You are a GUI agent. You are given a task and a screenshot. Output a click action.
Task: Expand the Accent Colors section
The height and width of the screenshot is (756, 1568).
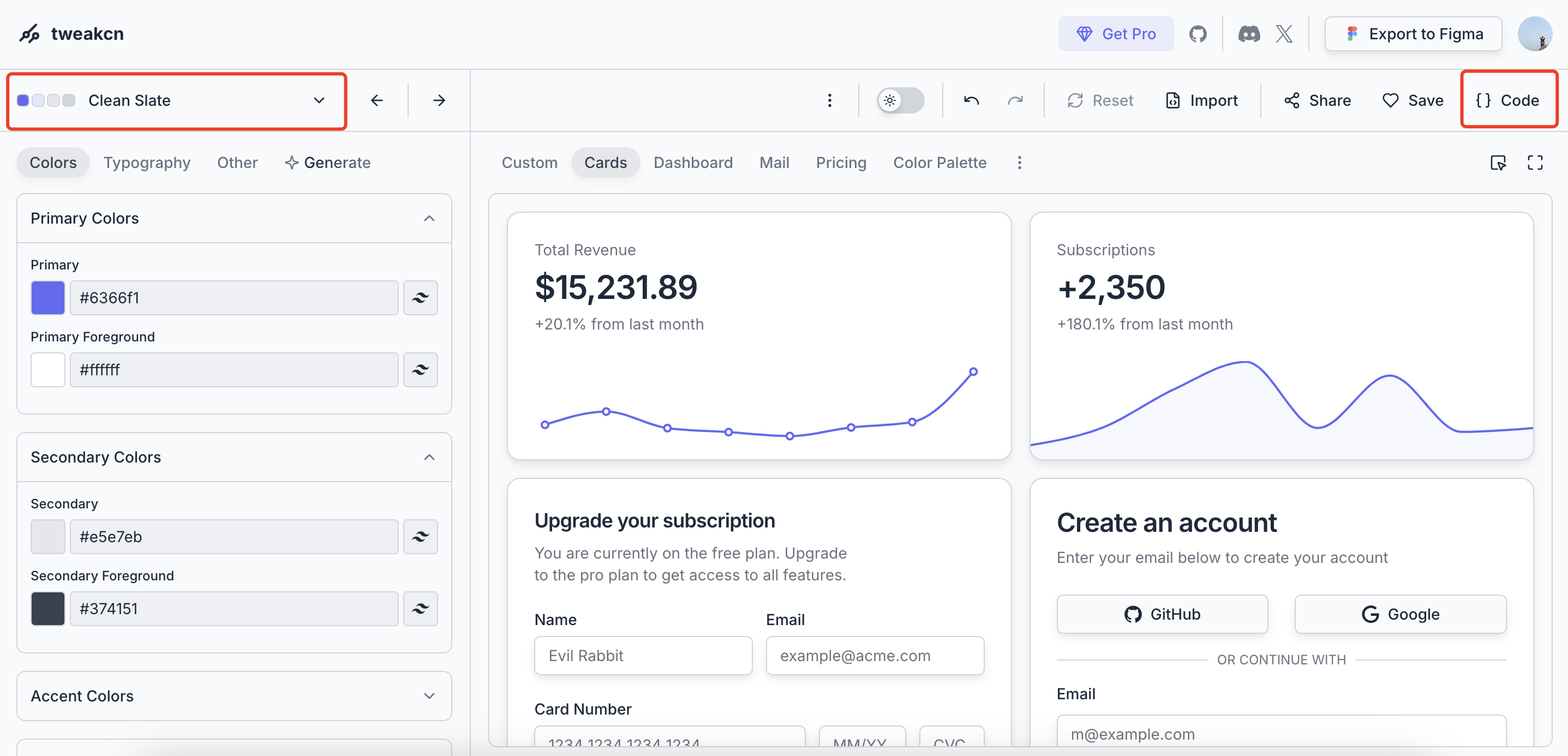click(429, 696)
